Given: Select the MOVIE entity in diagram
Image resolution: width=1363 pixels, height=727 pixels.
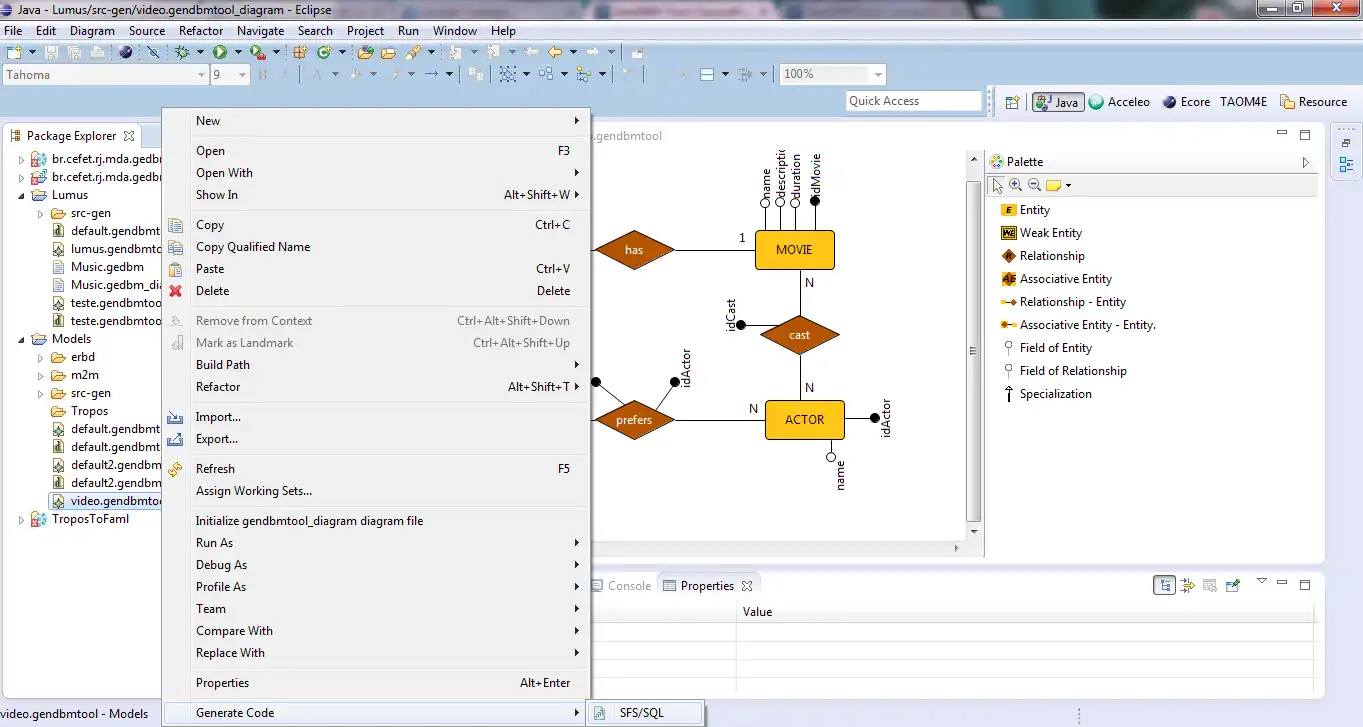Looking at the screenshot, I should pos(794,250).
